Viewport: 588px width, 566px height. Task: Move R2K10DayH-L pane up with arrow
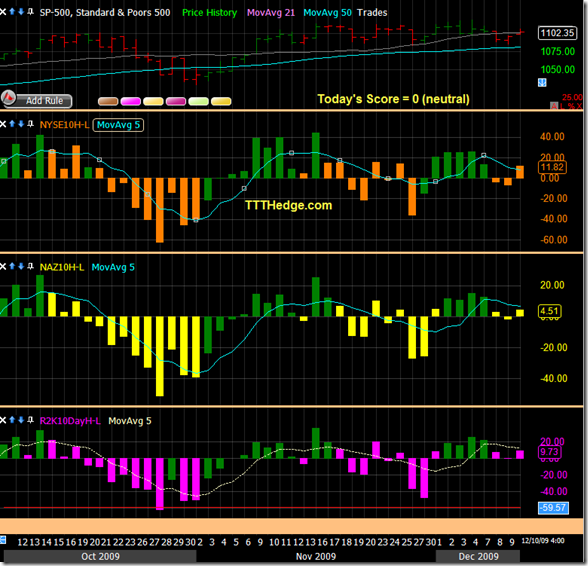tap(12, 420)
